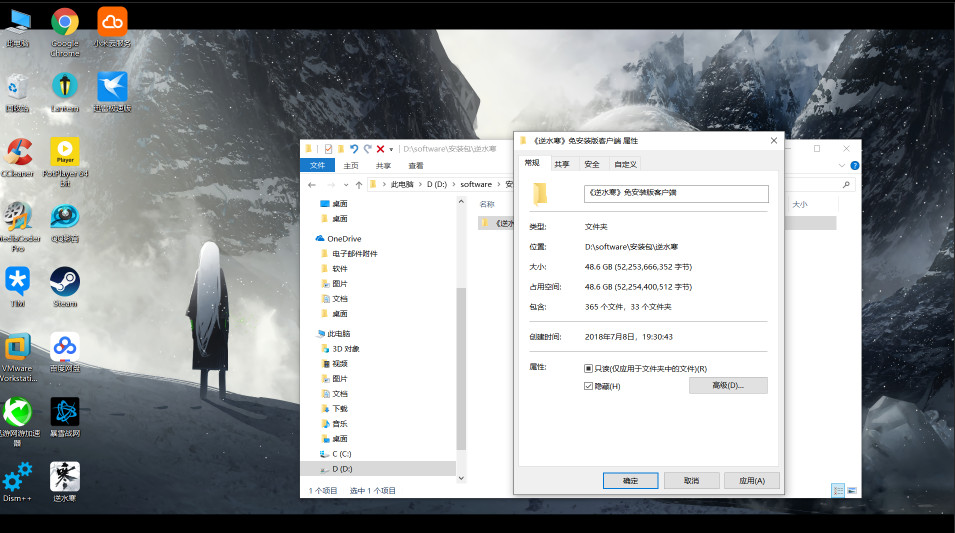Click the nav pane scrollbar down arrow
Viewport: 955px width, 533px height.
point(461,478)
